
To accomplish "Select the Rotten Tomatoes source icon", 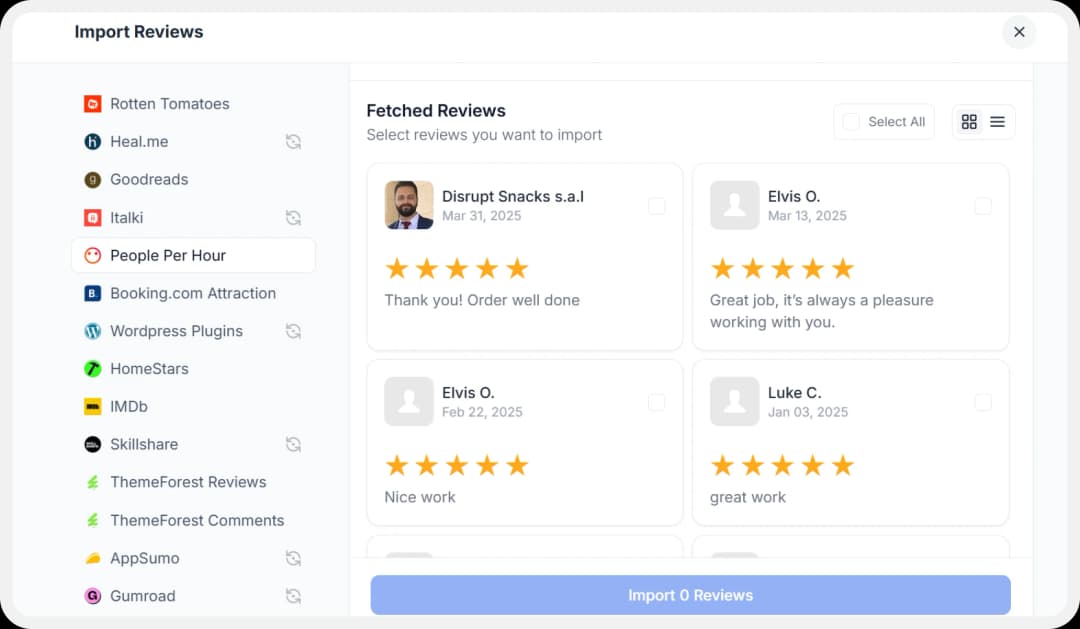I will (x=92, y=104).
